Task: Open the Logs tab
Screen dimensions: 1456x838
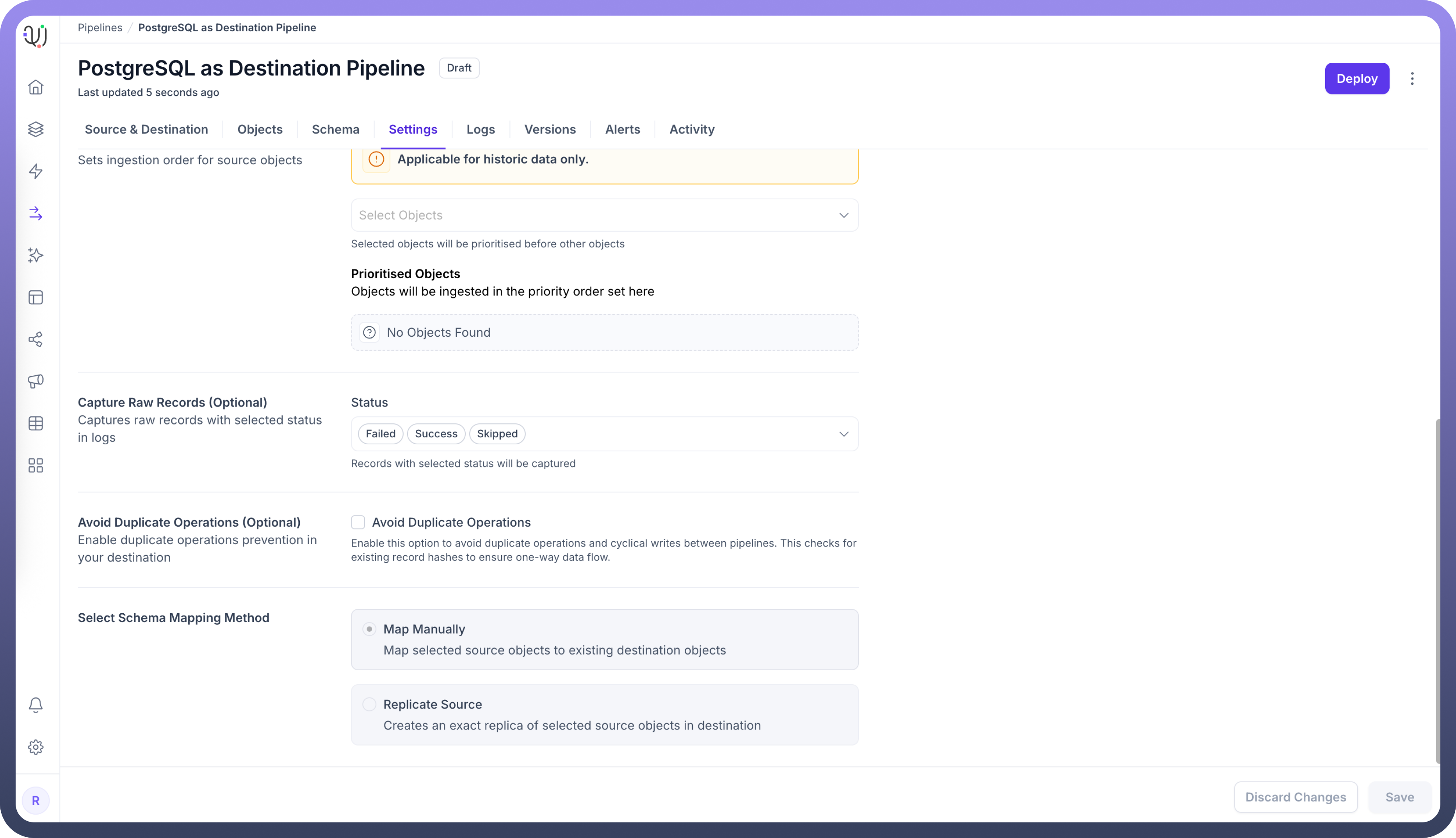Action: (x=480, y=130)
